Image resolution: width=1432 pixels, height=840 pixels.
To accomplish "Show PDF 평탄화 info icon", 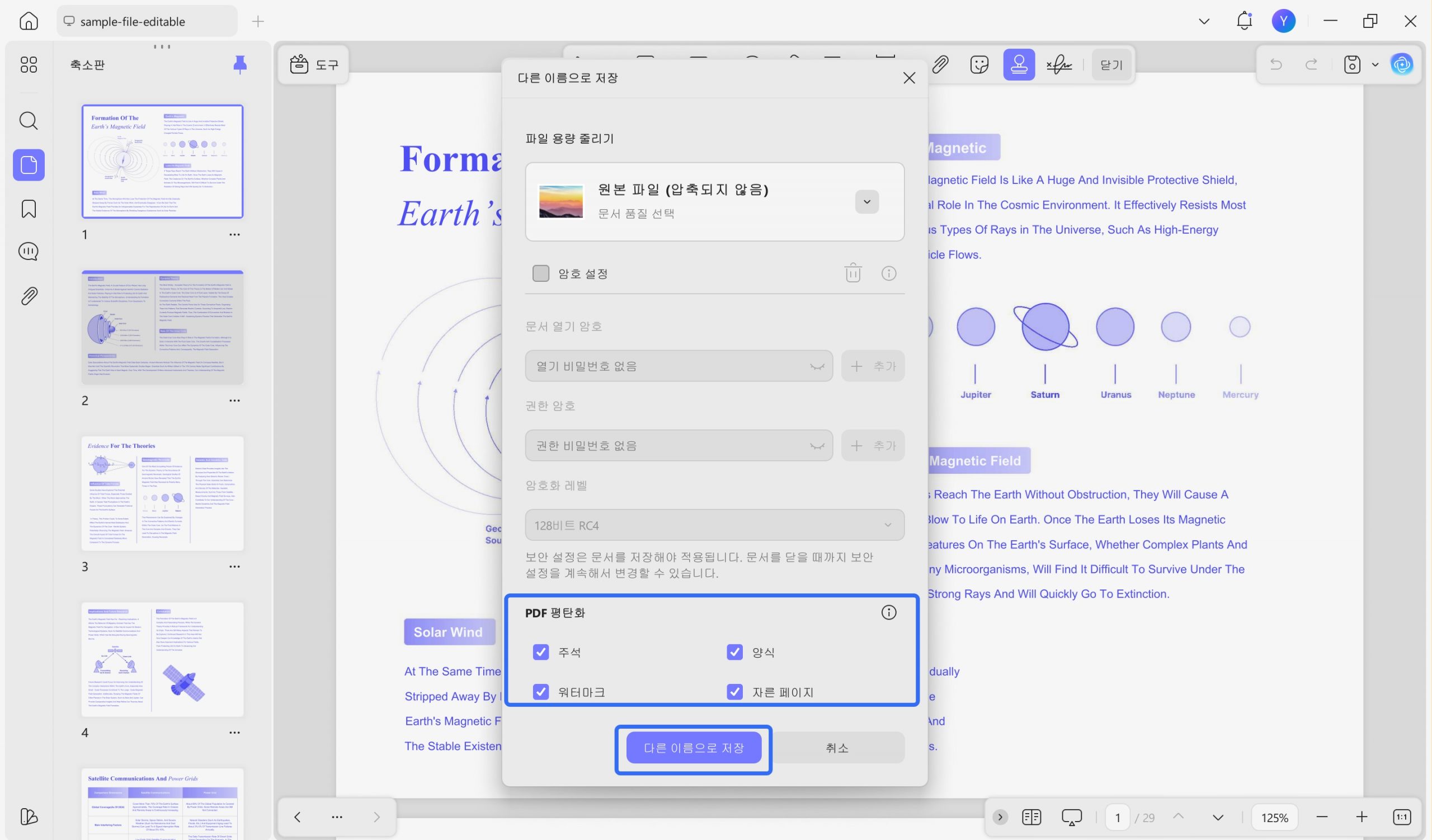I will (888, 612).
